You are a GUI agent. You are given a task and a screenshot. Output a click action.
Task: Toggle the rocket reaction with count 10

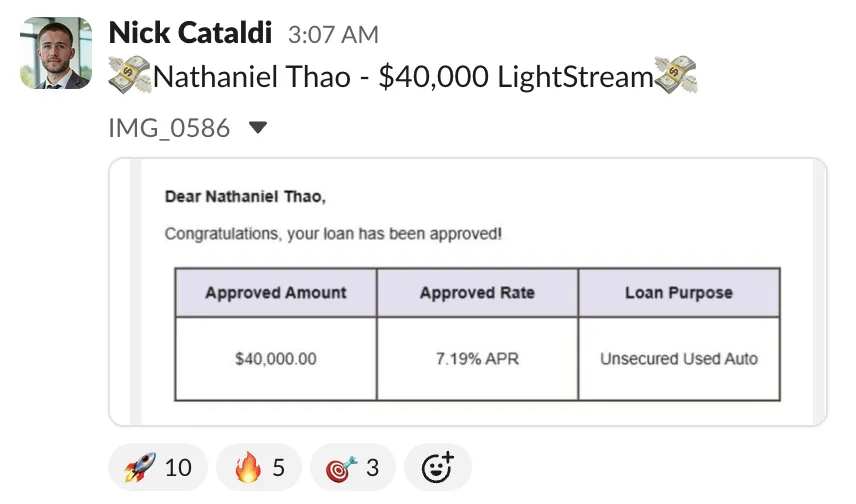(158, 467)
